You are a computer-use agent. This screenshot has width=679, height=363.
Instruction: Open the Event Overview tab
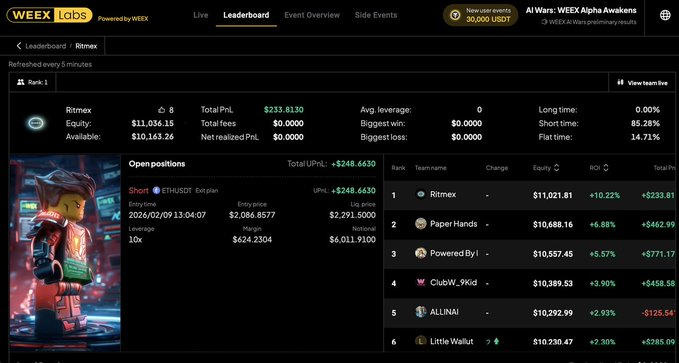pos(312,15)
